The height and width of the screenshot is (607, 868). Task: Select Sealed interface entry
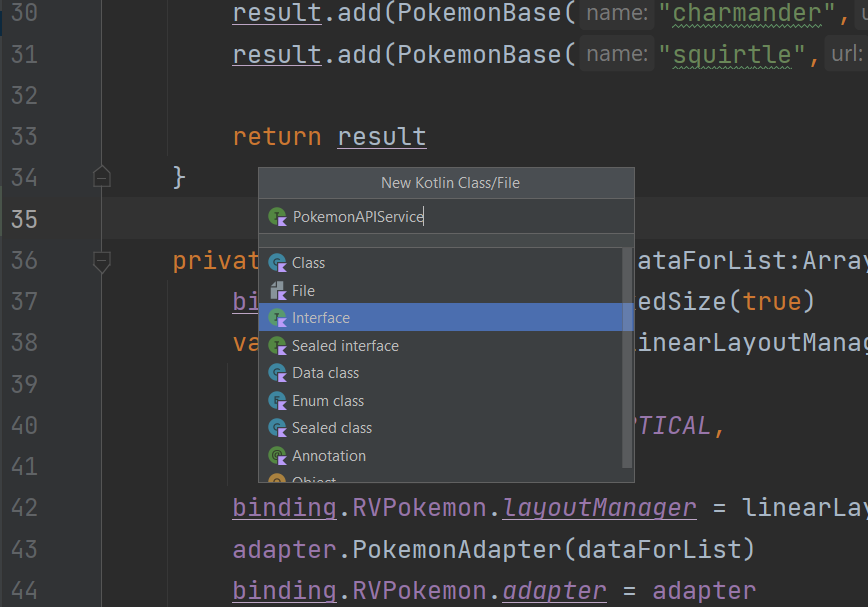pyautogui.click(x=345, y=346)
